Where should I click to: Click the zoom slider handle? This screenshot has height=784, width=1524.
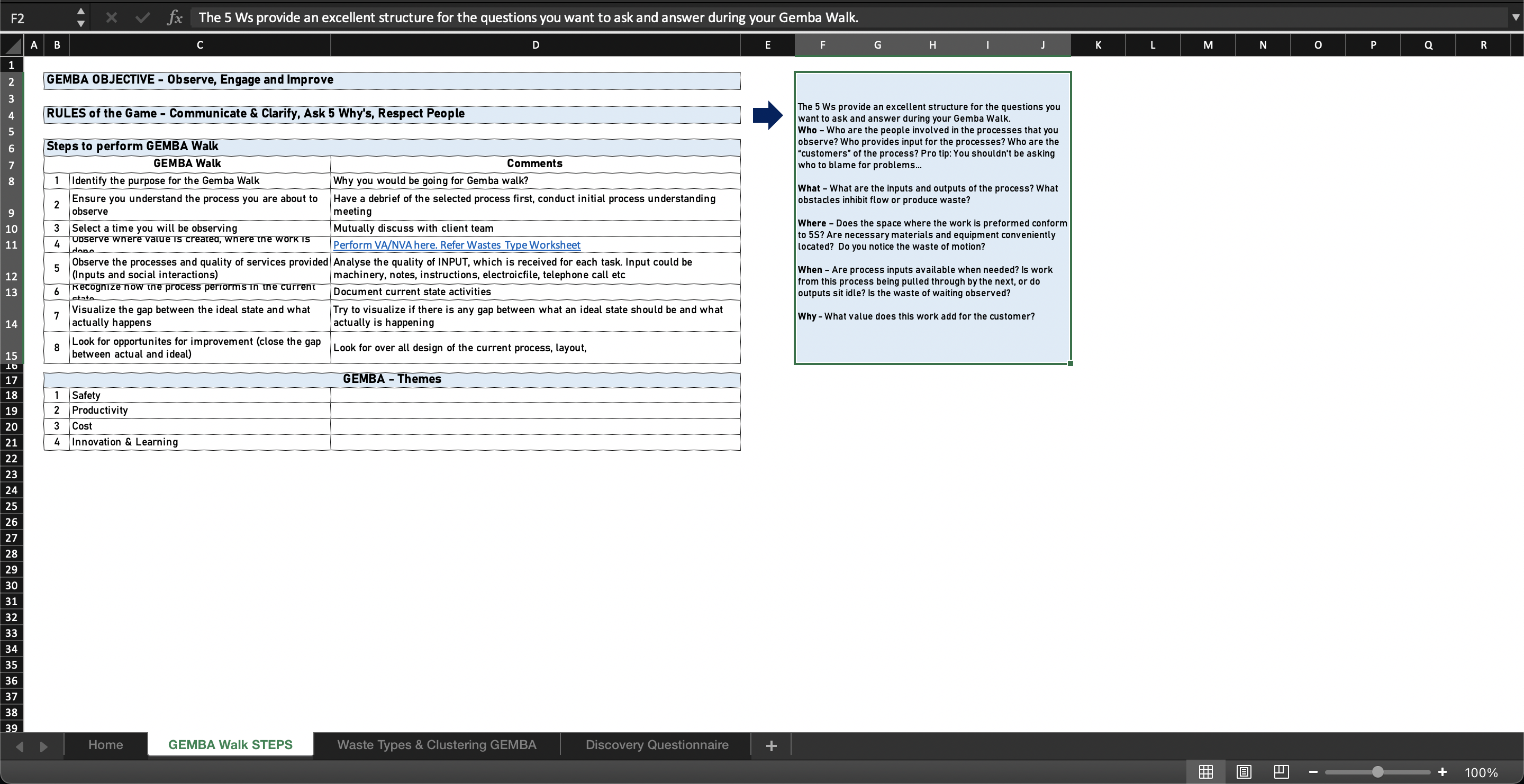click(x=1377, y=772)
